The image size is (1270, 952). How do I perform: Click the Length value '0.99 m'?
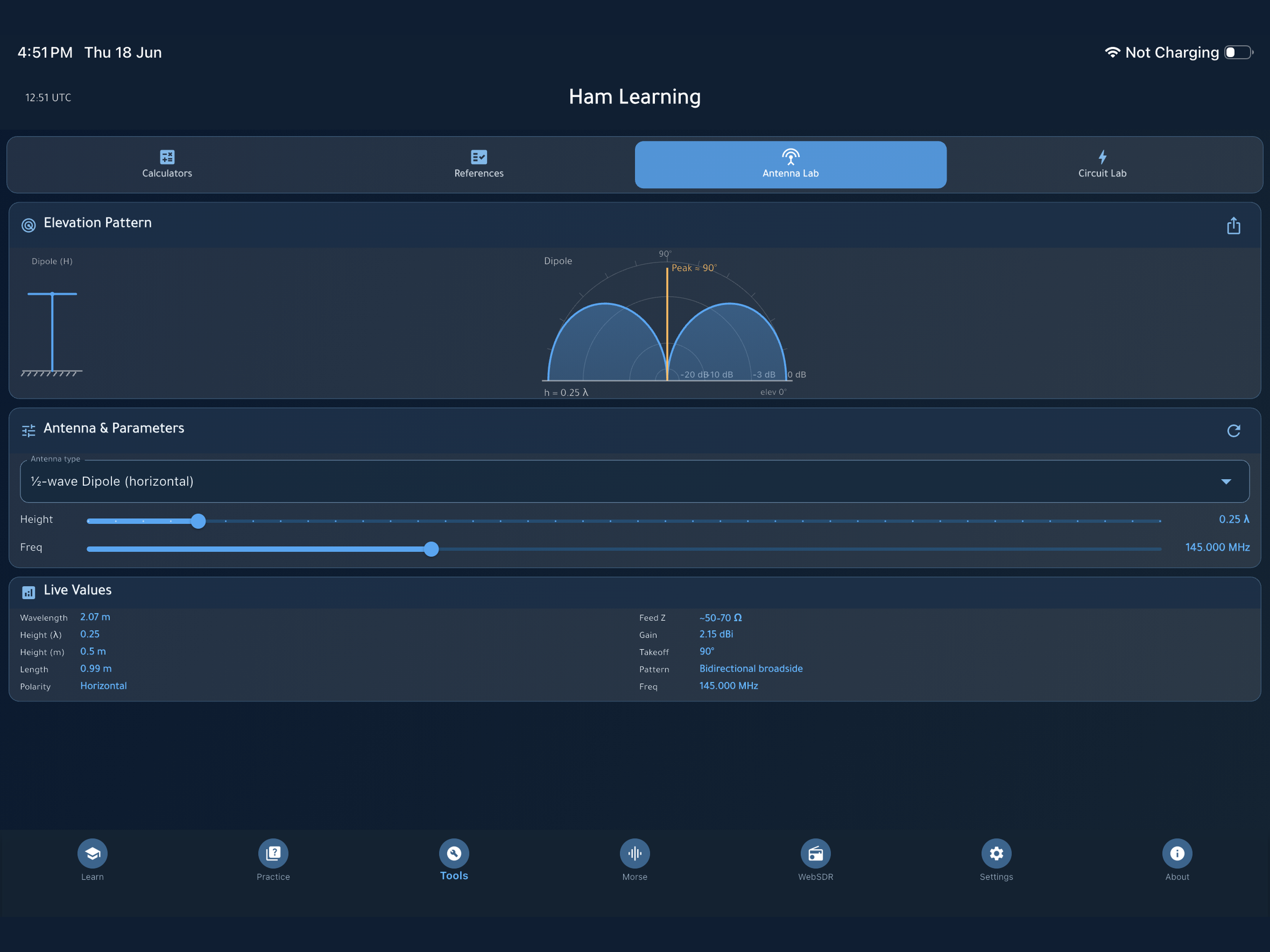pyautogui.click(x=96, y=668)
